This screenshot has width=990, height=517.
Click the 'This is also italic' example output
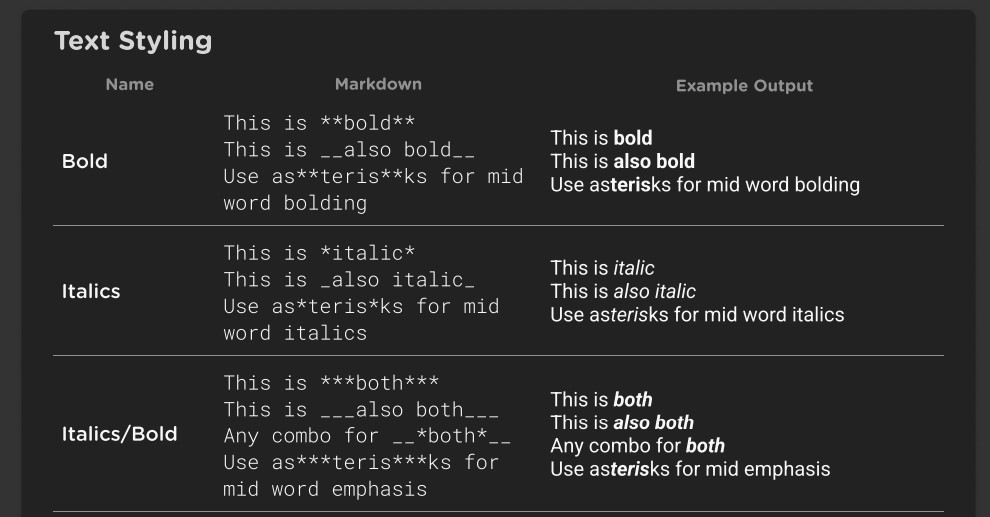click(623, 292)
